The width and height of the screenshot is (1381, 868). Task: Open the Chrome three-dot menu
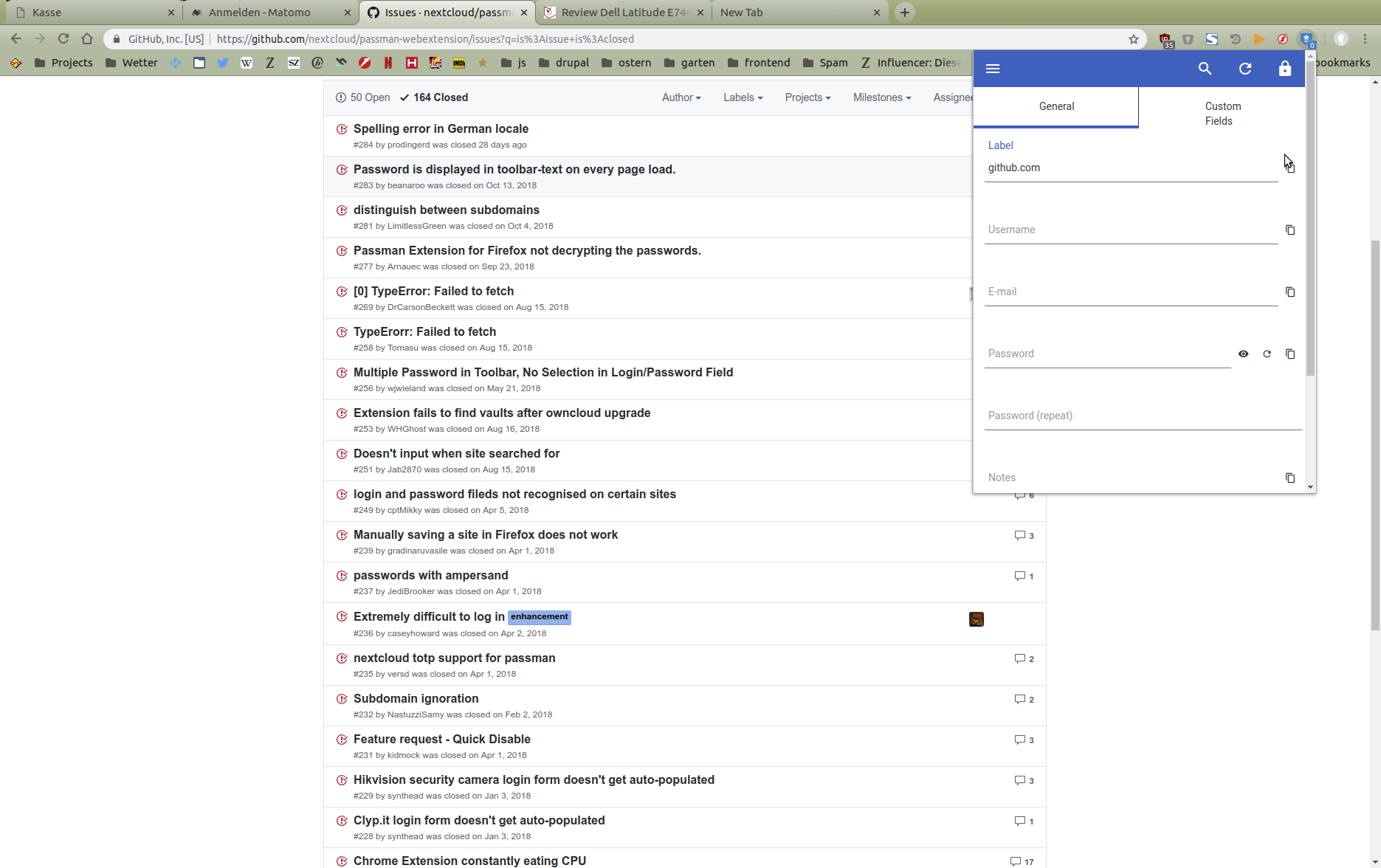point(1365,39)
